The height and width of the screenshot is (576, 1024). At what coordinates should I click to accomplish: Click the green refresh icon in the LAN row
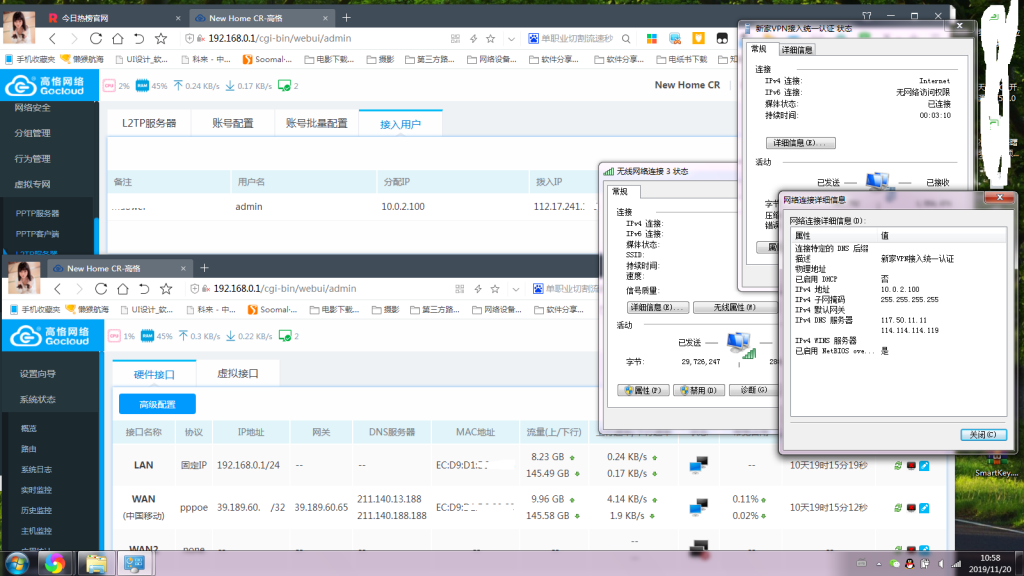click(x=898, y=466)
